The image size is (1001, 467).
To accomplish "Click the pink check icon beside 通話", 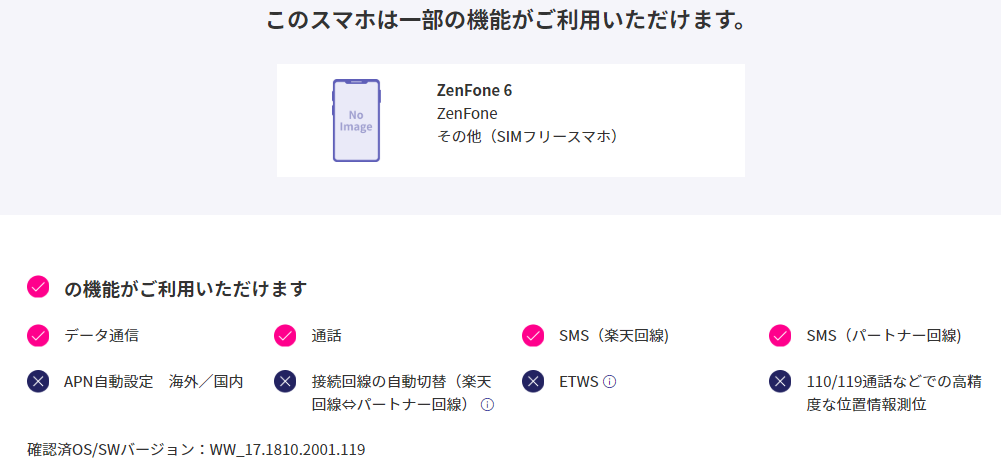I will pyautogui.click(x=285, y=336).
